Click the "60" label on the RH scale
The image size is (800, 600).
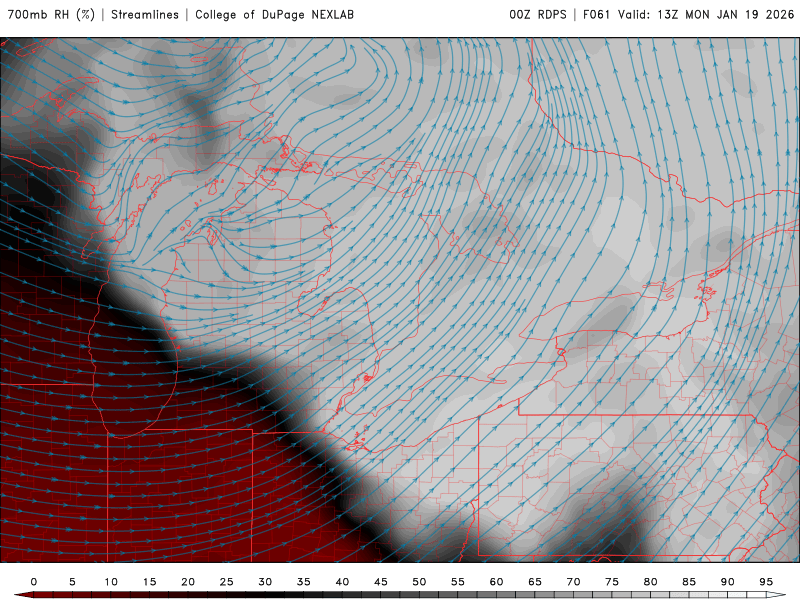[x=496, y=582]
